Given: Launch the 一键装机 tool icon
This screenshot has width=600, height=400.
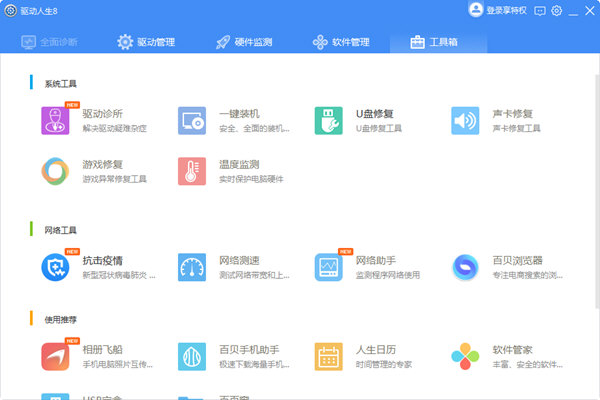Looking at the screenshot, I should point(192,121).
